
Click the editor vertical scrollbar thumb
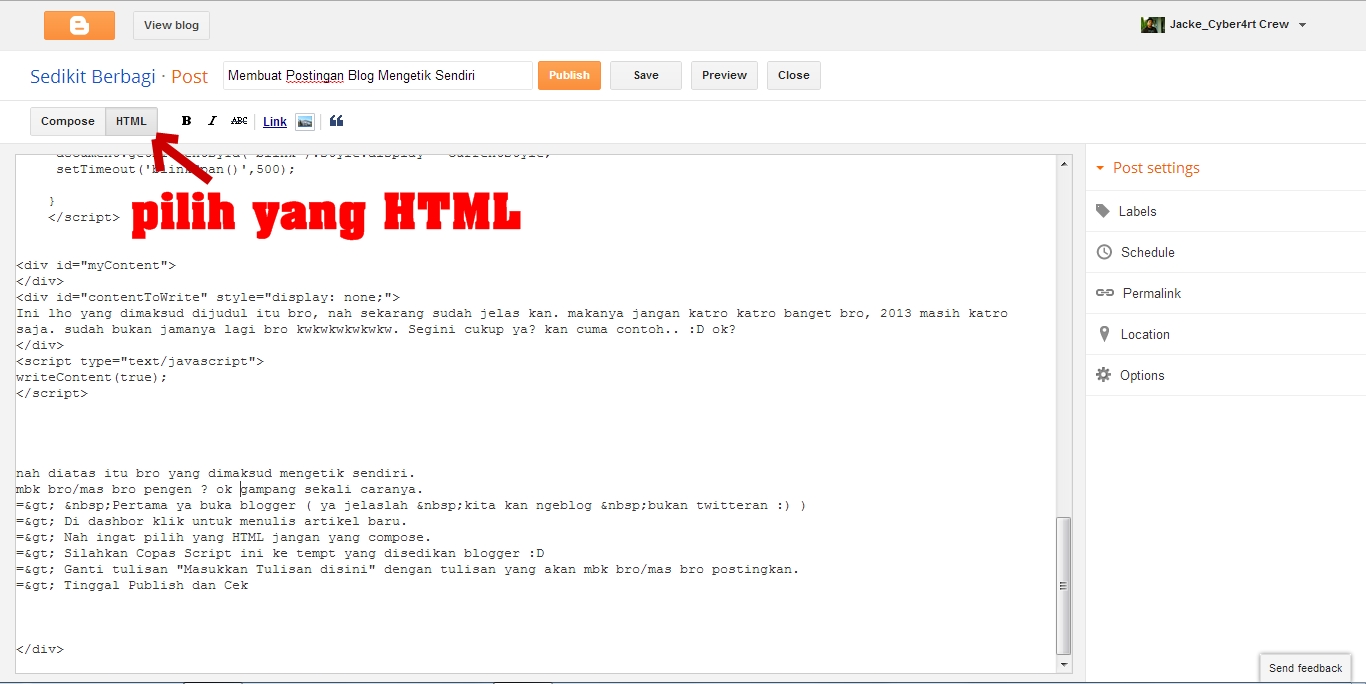tap(1064, 585)
